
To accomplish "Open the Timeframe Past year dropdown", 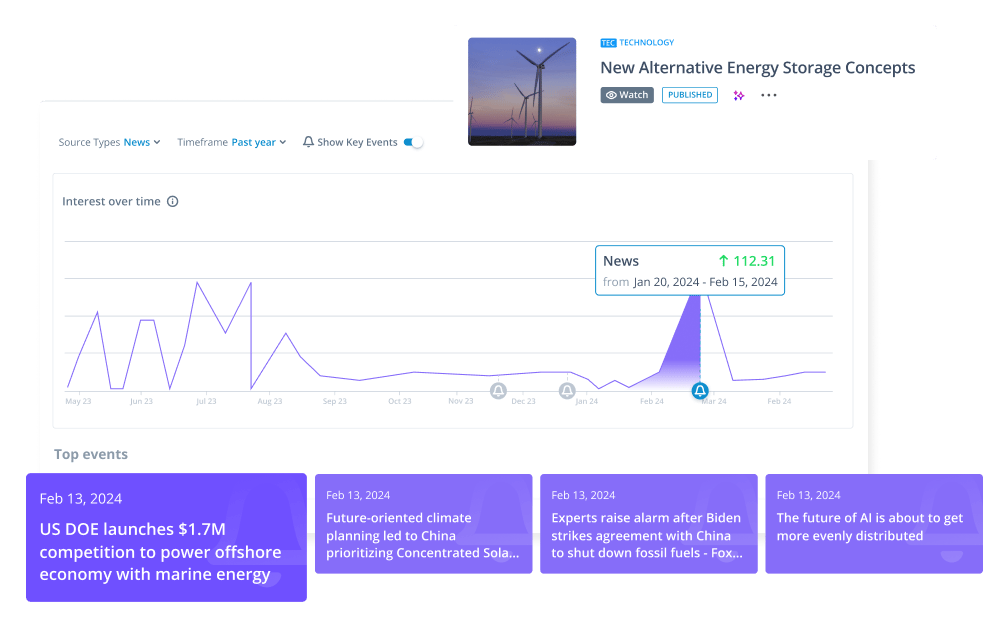I will (258, 142).
